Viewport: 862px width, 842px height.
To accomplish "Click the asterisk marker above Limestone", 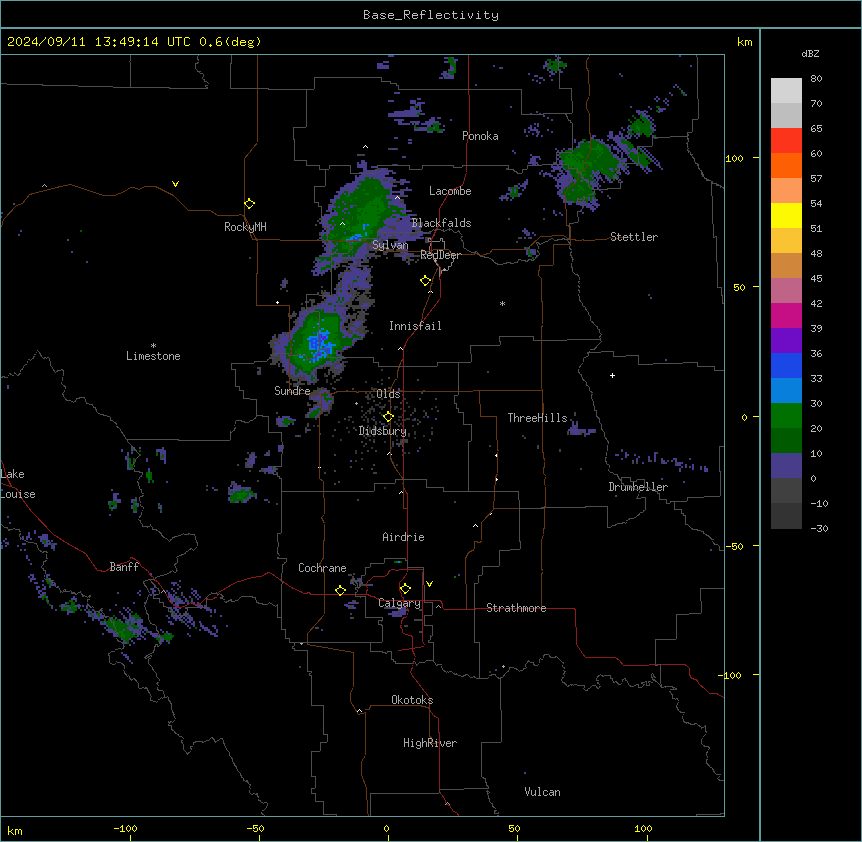I will pyautogui.click(x=153, y=346).
